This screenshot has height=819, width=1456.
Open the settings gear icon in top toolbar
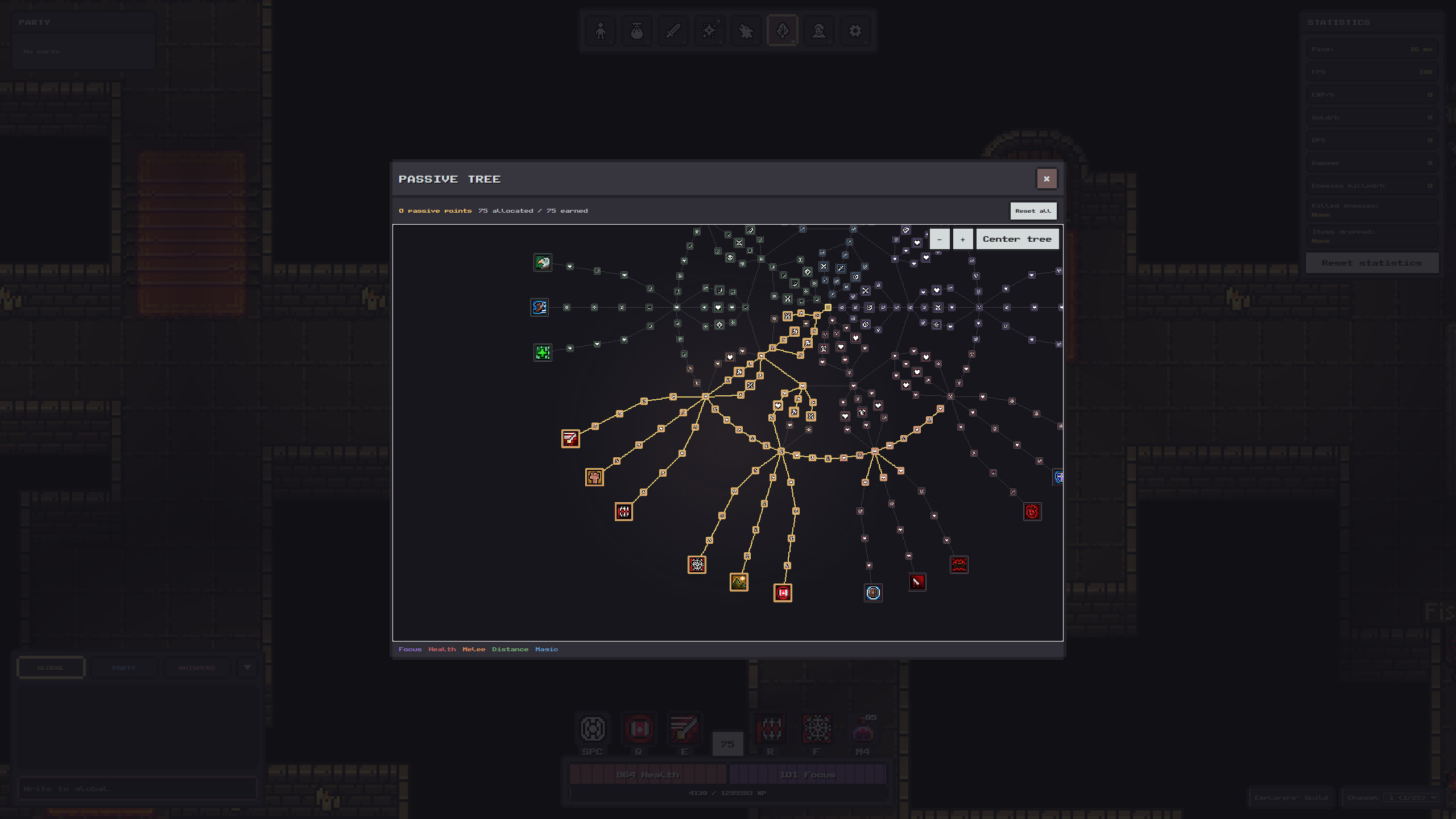click(855, 31)
